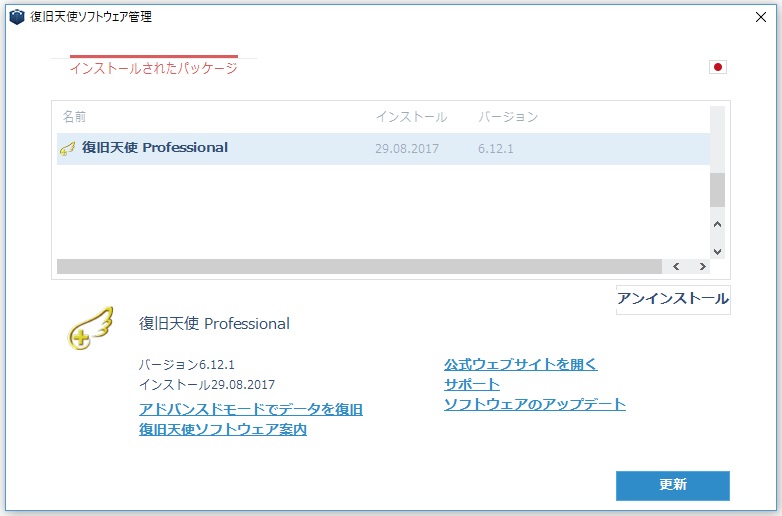Click the list's scroll left arrow
The width and height of the screenshot is (782, 516).
coord(676,267)
